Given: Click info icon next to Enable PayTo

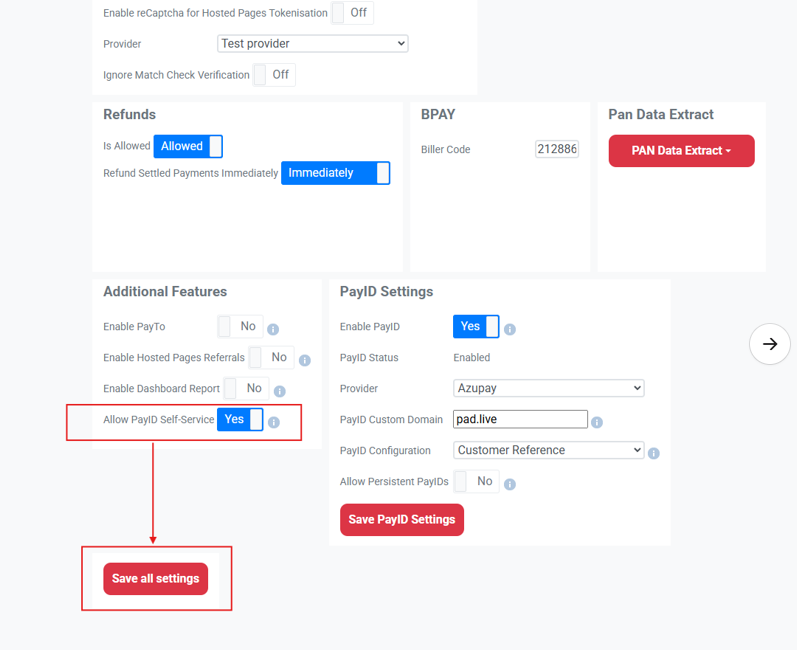Looking at the screenshot, I should (273, 329).
